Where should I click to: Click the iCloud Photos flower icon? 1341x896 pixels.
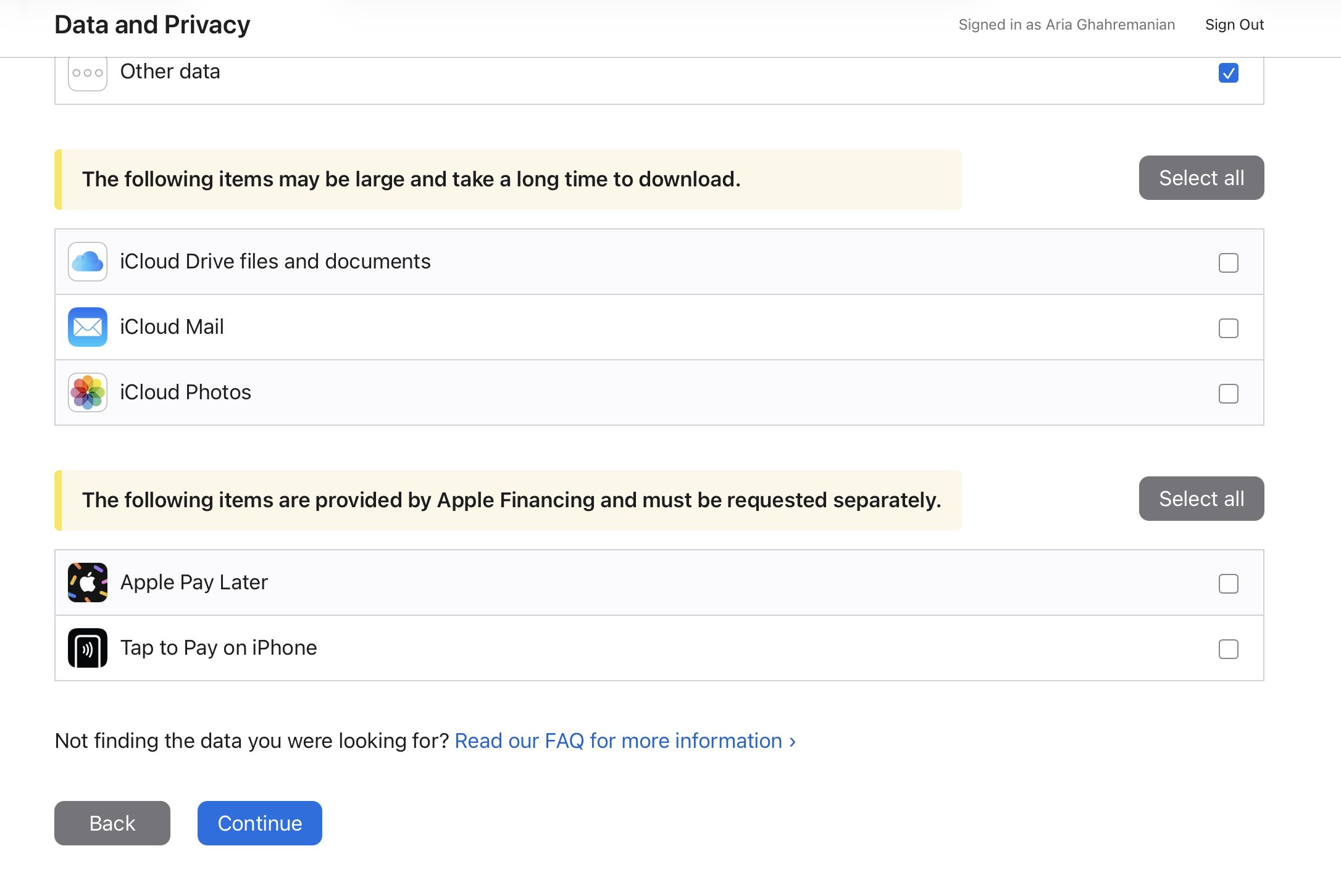[87, 392]
